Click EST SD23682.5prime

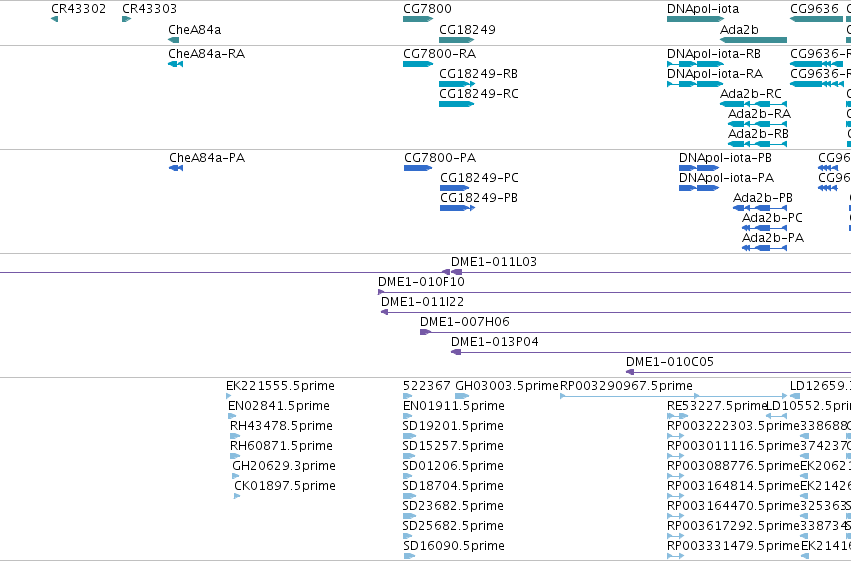(x=409, y=517)
